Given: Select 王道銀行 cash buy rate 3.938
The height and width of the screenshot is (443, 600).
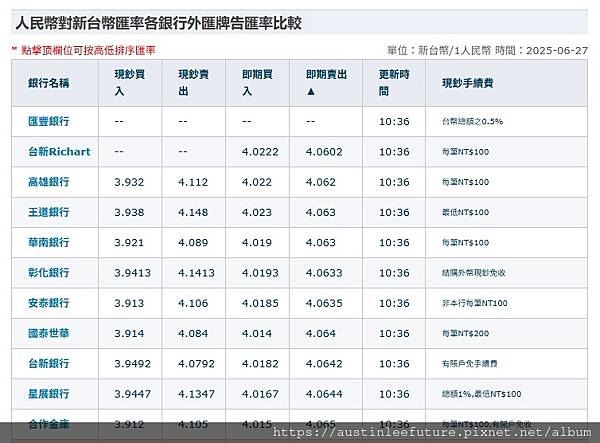Looking at the screenshot, I should (x=129, y=212).
